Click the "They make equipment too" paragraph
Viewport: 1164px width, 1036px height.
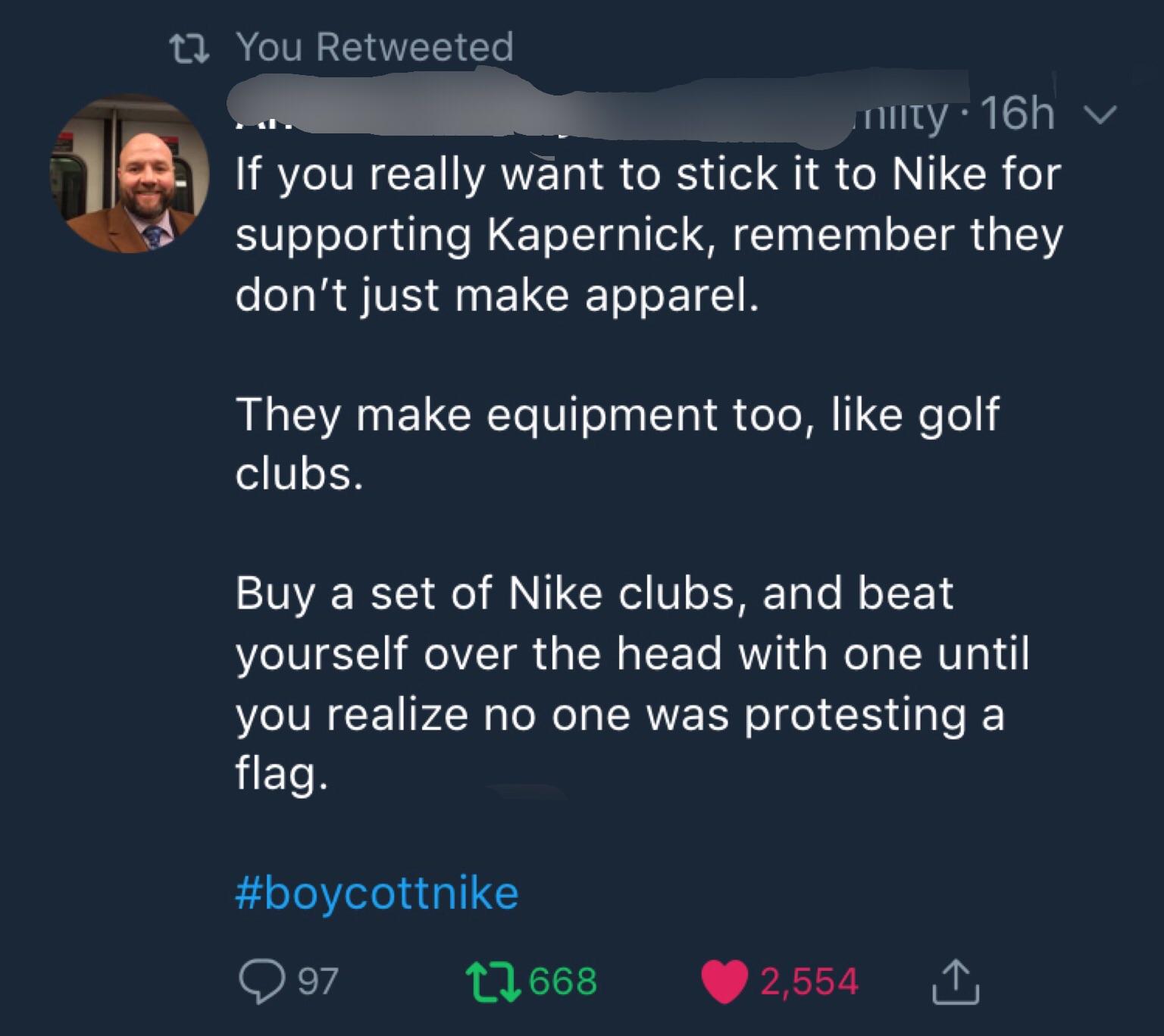(x=616, y=444)
